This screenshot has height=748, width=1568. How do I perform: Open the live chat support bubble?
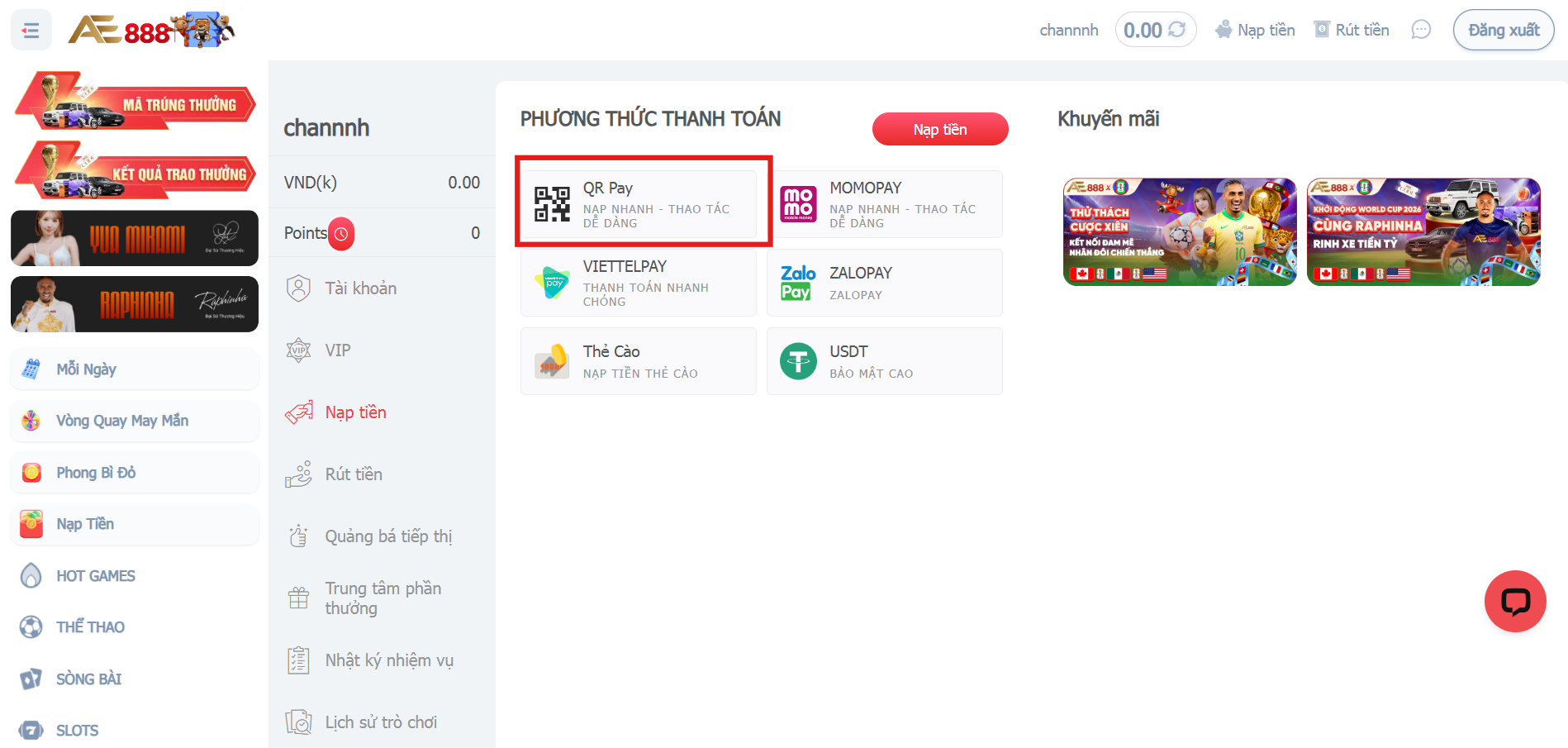(1515, 601)
